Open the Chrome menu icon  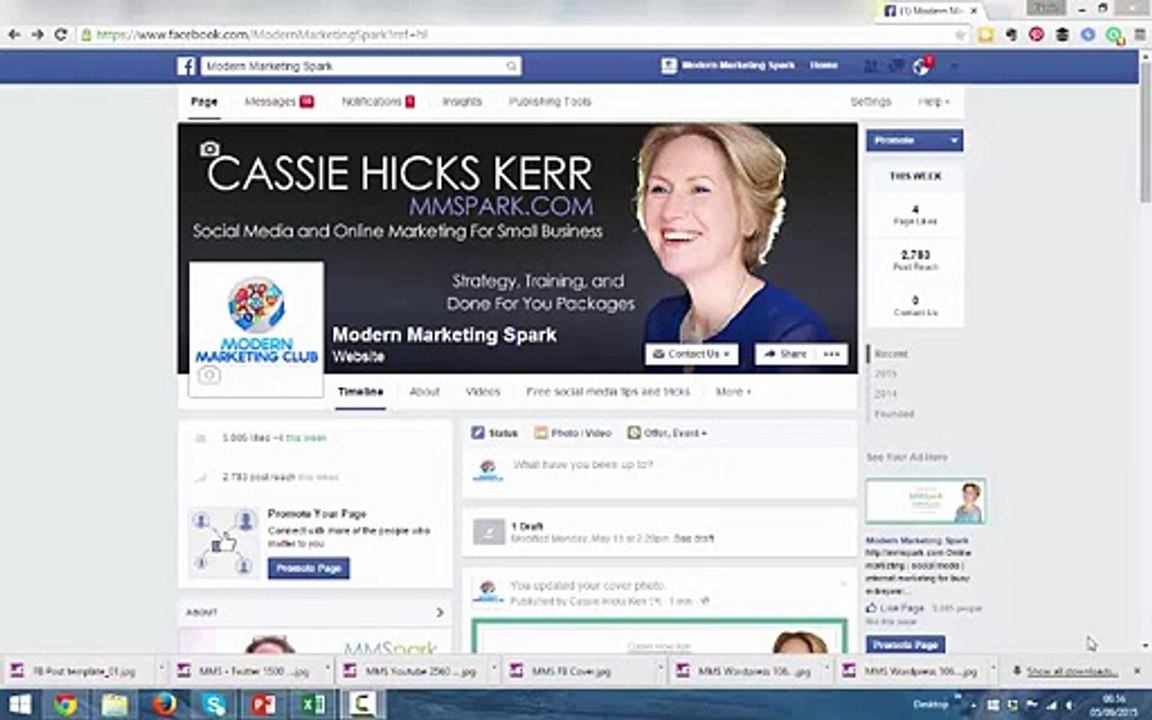click(1140, 35)
